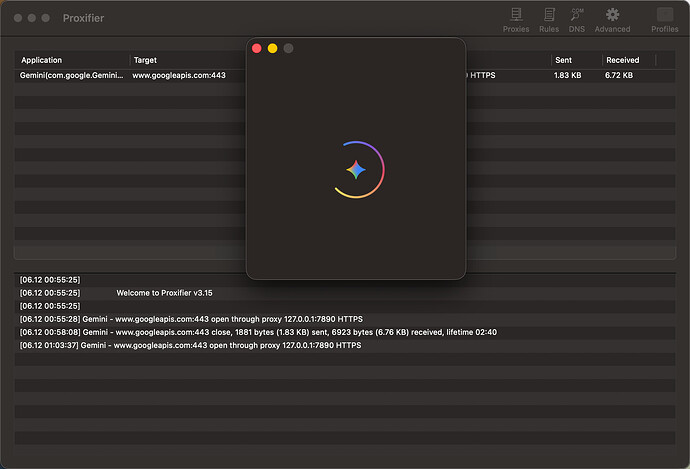Click the Proxifier window's middle traffic-light button

[32, 18]
